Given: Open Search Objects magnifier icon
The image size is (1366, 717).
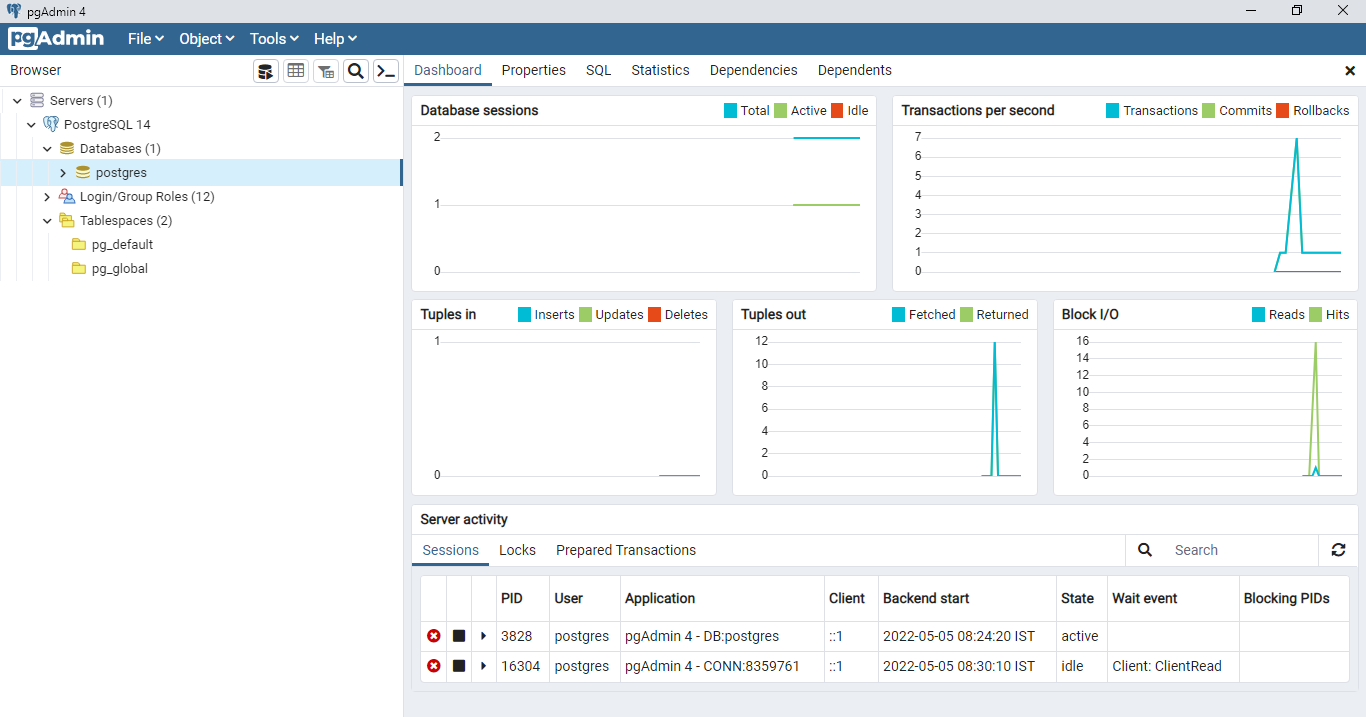Looking at the screenshot, I should coord(355,71).
